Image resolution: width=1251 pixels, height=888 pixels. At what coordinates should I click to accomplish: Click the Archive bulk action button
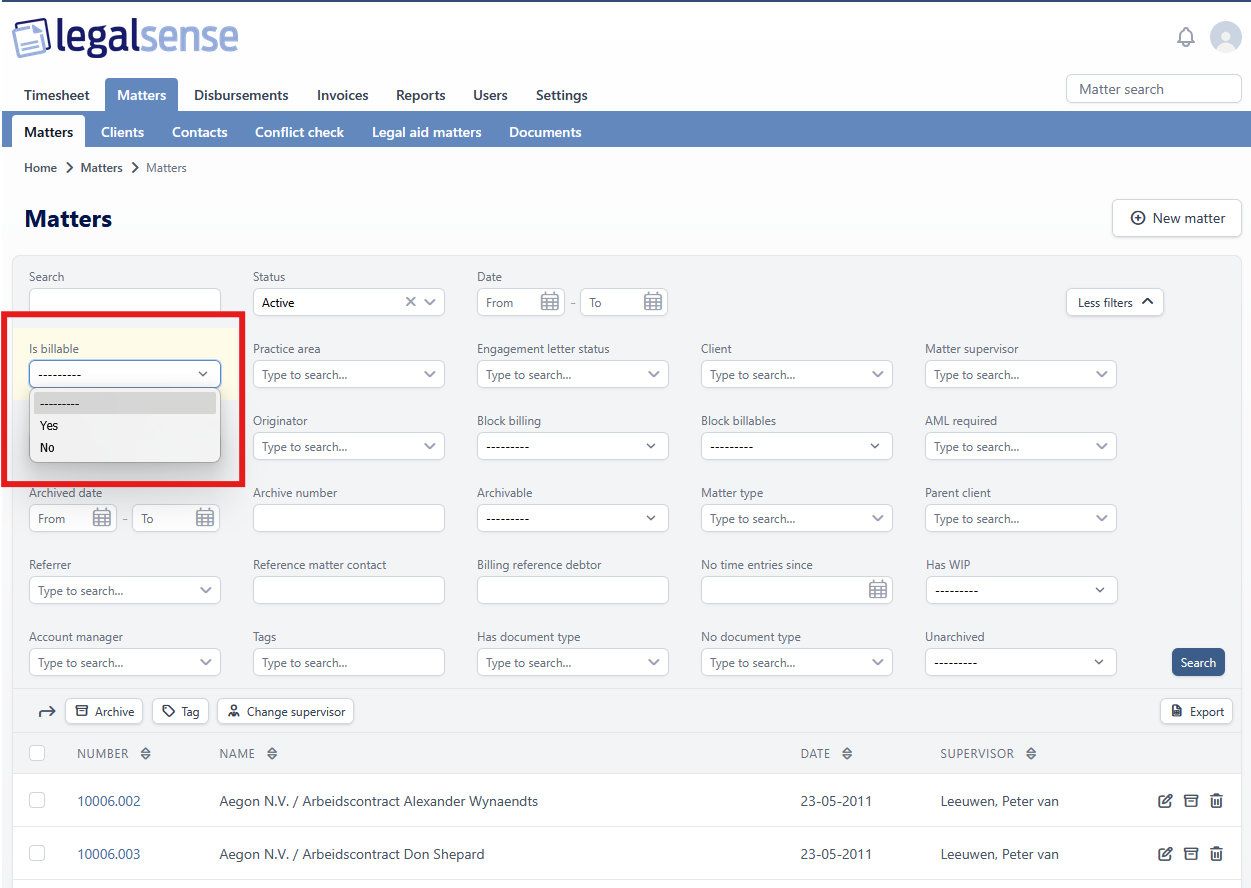pos(104,711)
